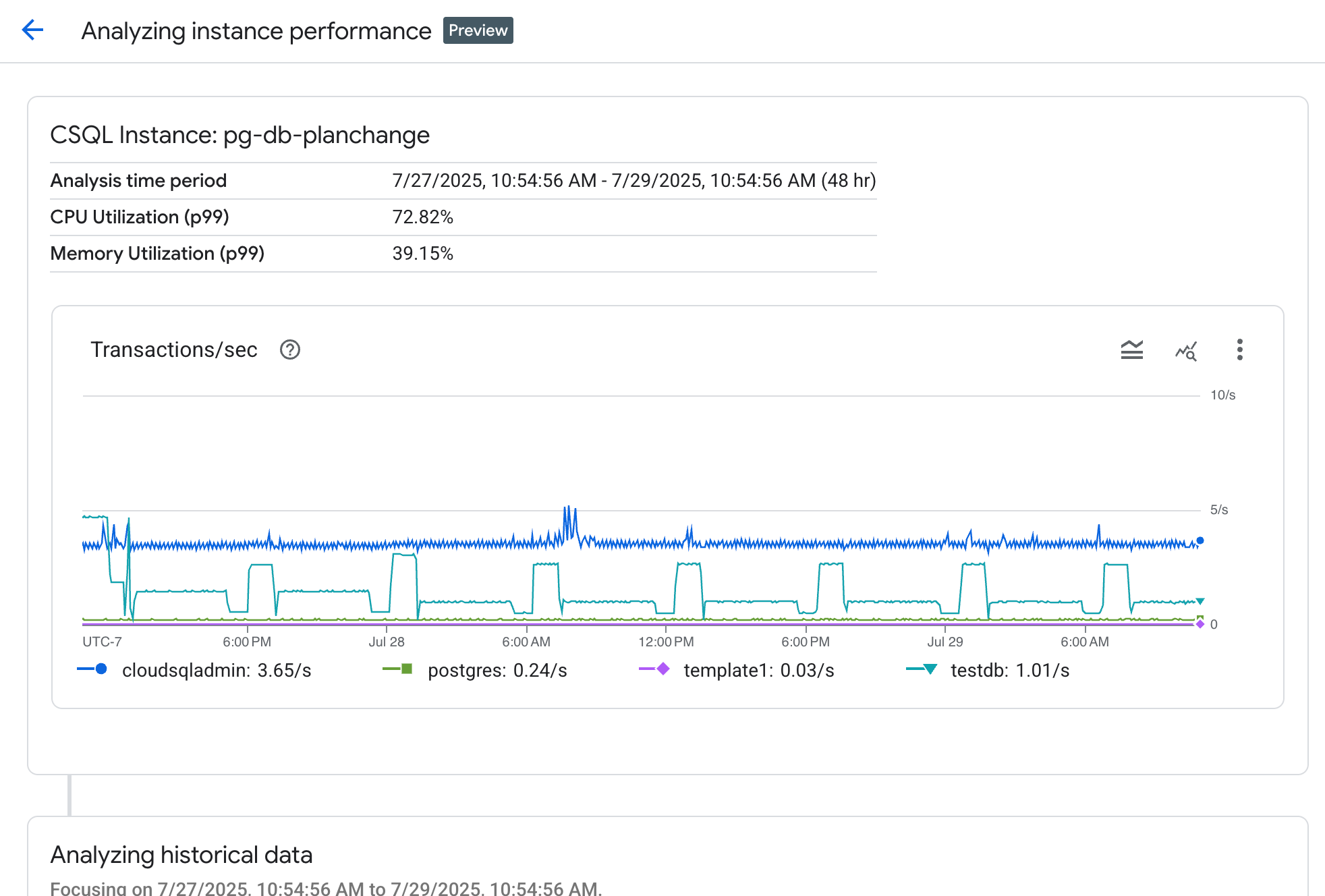Click the CSQL Instance: pg-db-planchange heading
The height and width of the screenshot is (896, 1325).
tap(239, 135)
